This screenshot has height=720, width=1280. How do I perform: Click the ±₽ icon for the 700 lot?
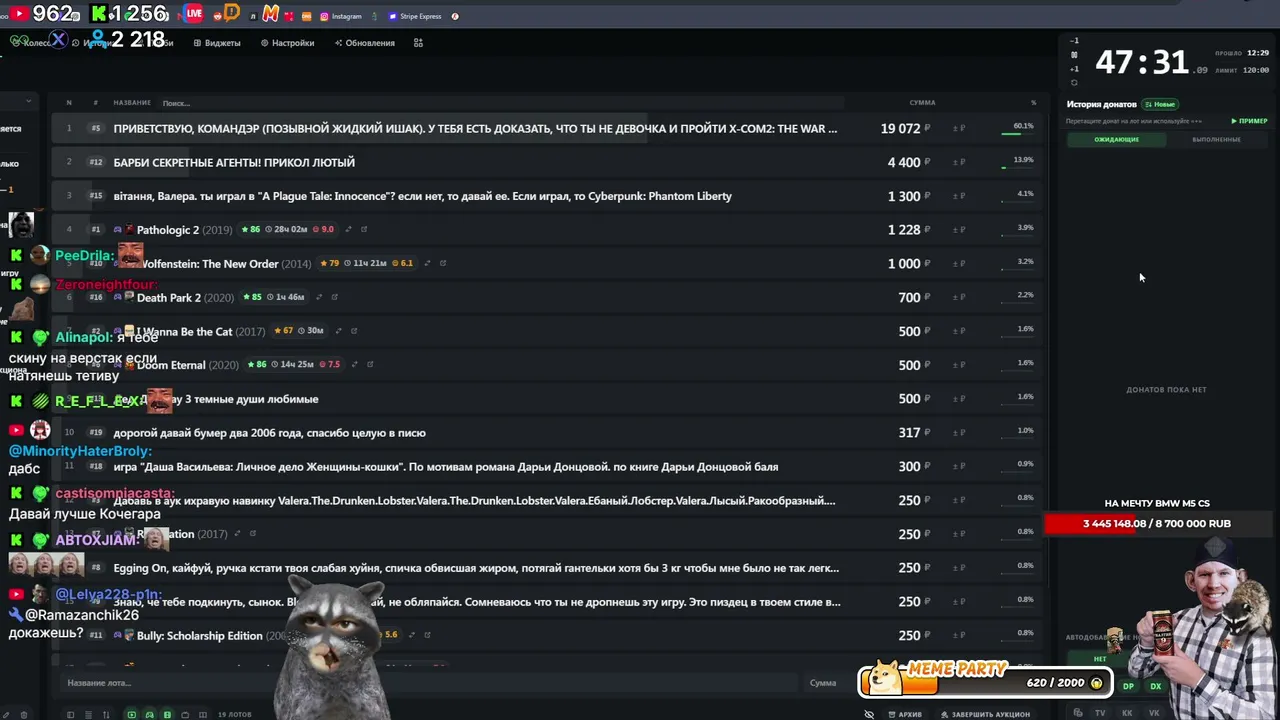[x=959, y=298]
